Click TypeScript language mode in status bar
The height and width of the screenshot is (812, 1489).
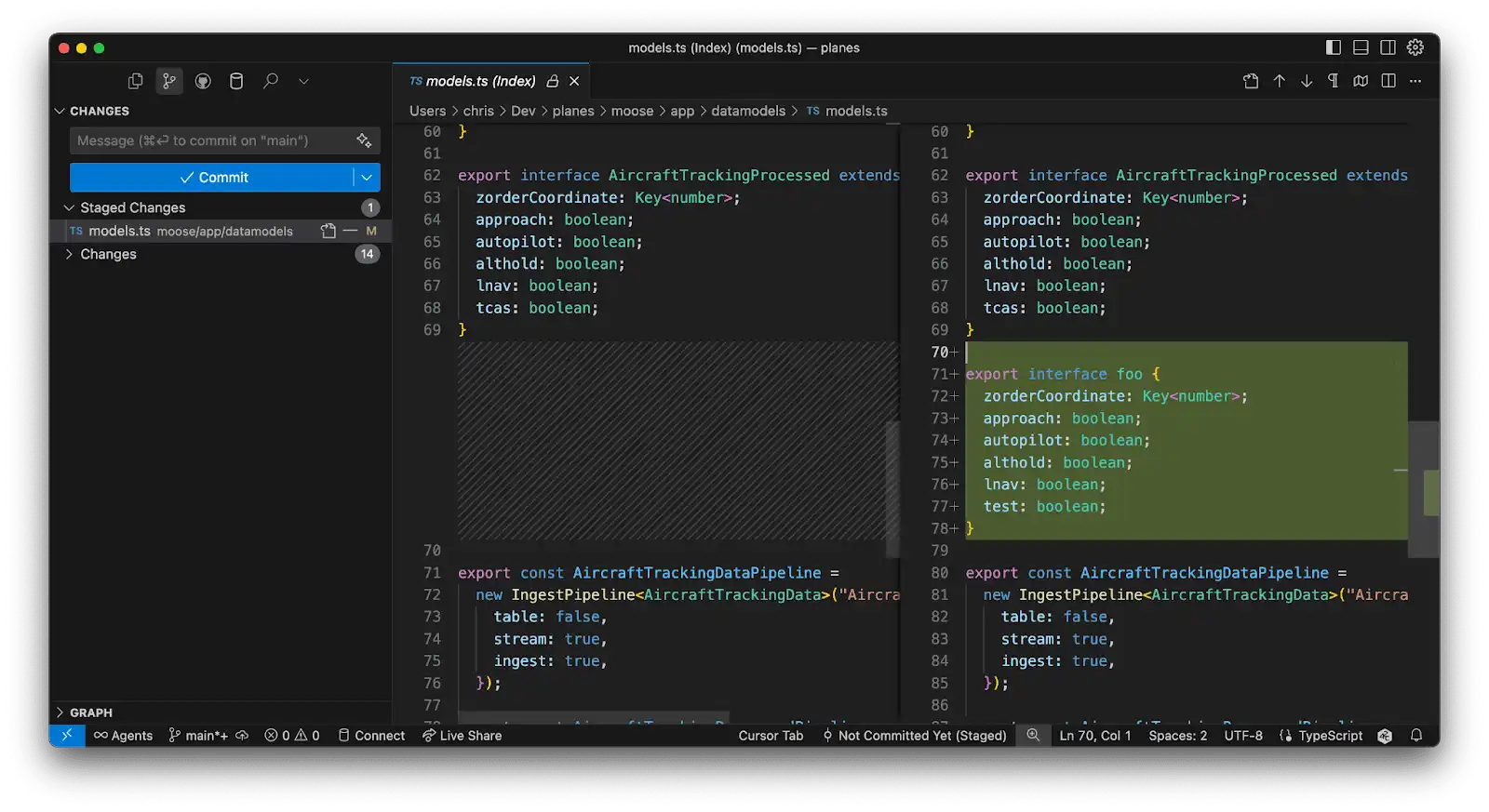coord(1321,736)
